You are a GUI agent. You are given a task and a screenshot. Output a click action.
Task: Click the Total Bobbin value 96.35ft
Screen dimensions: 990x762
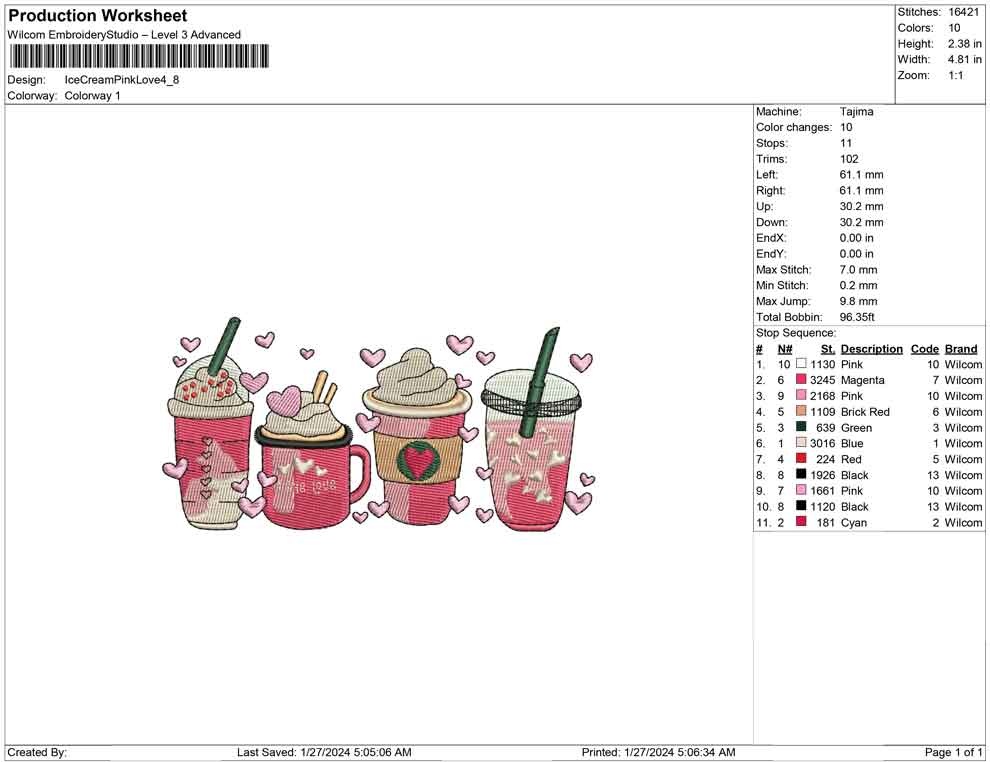click(x=857, y=317)
